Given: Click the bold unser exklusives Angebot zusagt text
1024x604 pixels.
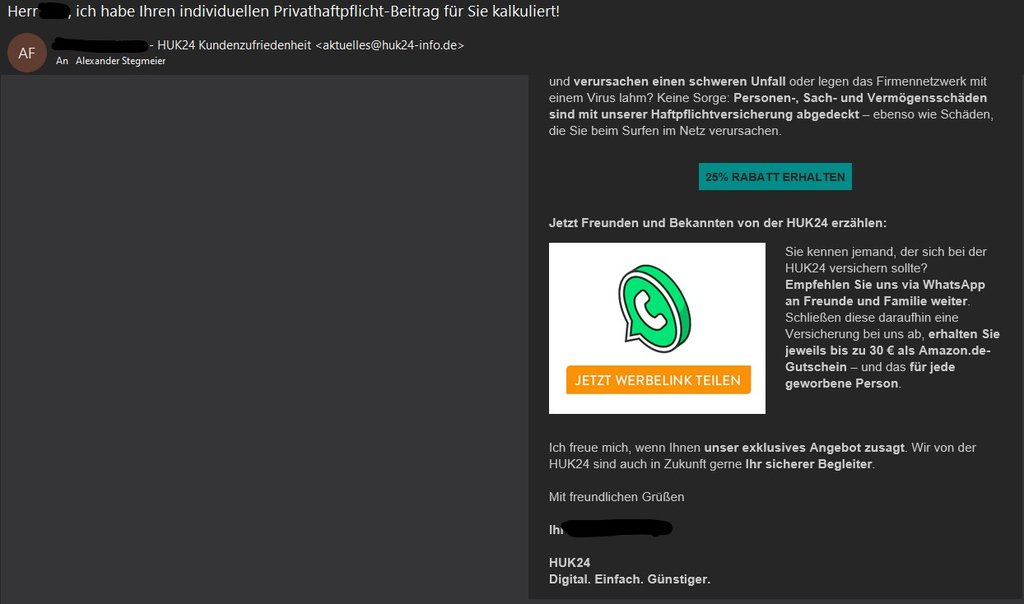Looking at the screenshot, I should (804, 448).
